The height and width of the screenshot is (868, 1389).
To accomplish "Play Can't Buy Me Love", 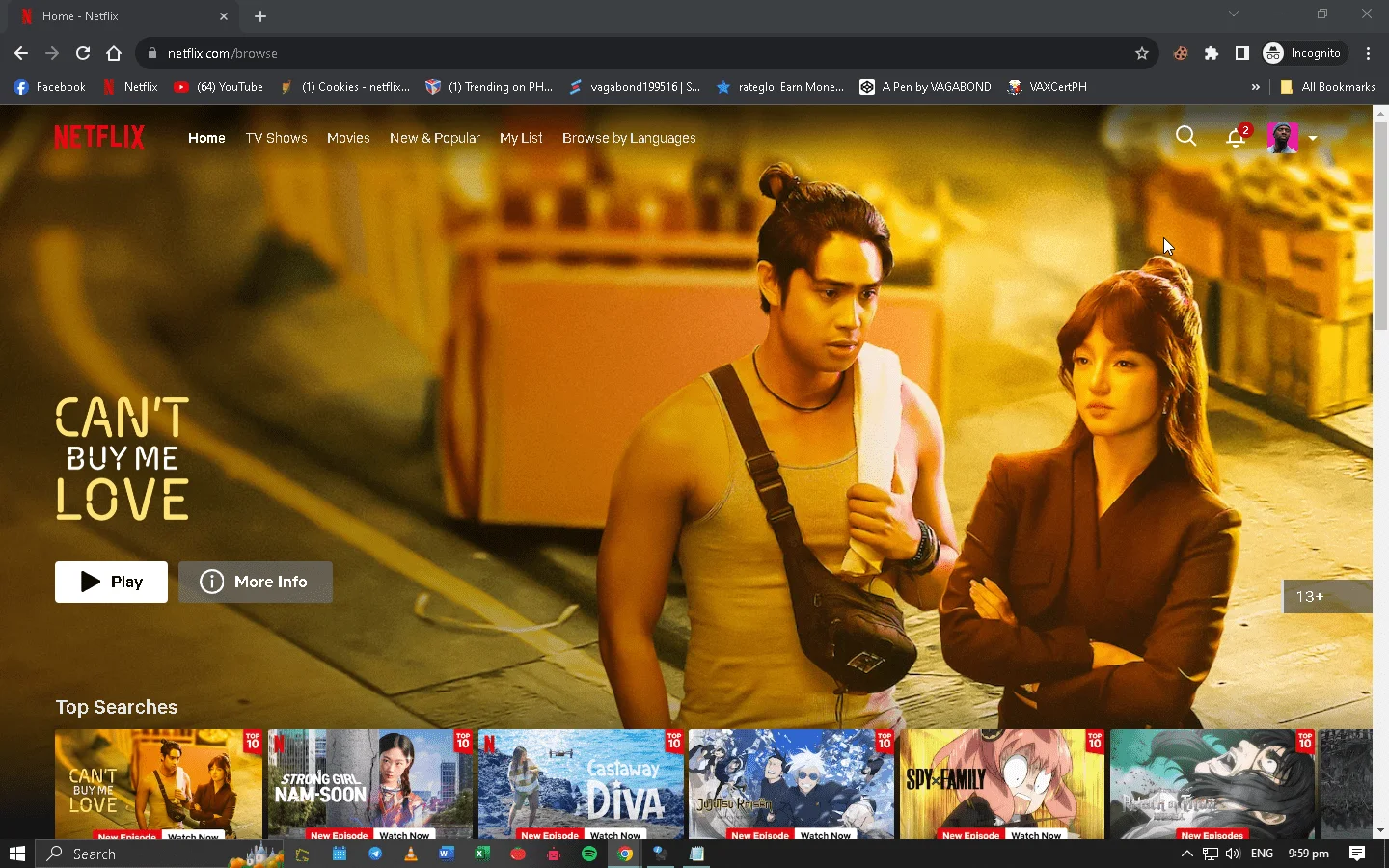I will click(x=111, y=582).
